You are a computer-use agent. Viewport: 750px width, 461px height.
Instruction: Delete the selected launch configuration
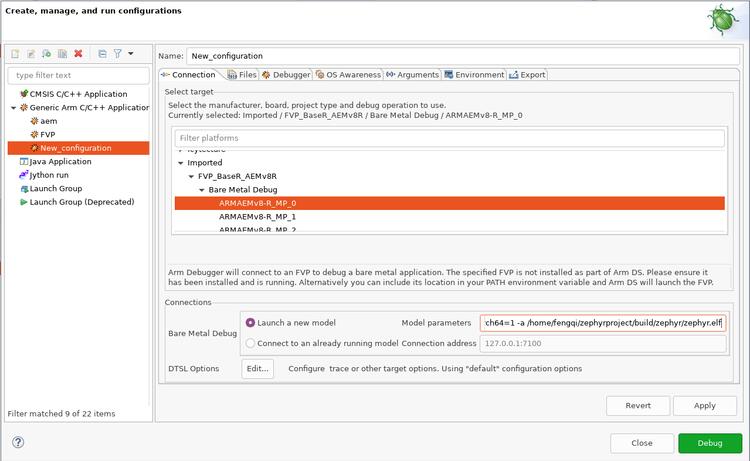point(78,53)
